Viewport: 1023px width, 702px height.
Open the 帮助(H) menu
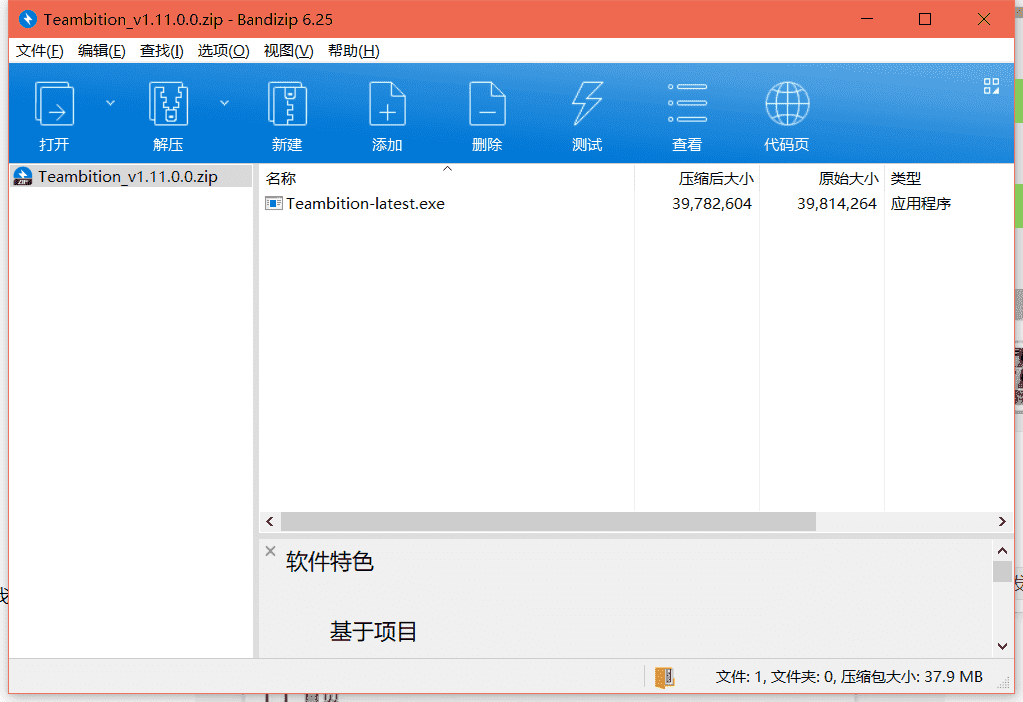pyautogui.click(x=354, y=51)
